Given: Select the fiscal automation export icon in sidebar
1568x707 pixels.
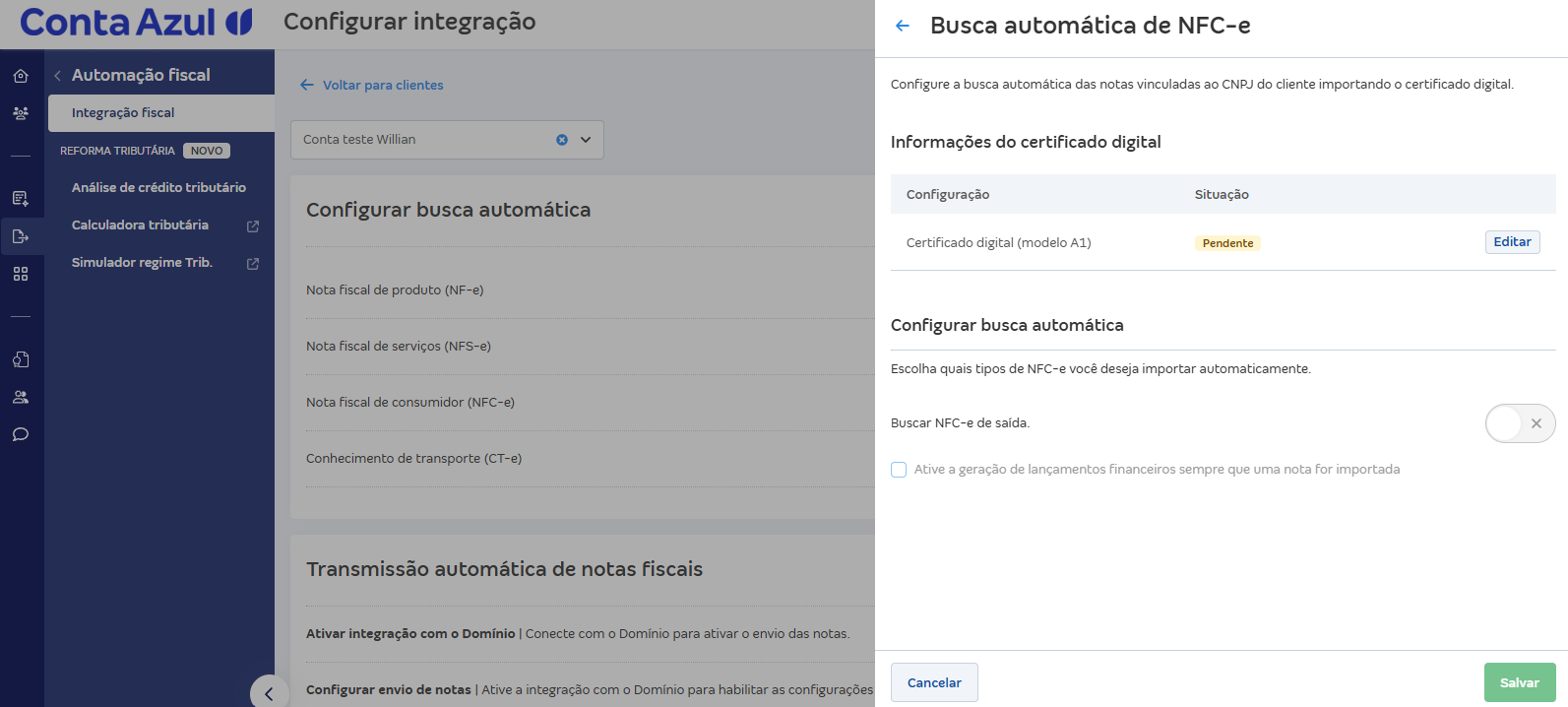Looking at the screenshot, I should 21,236.
